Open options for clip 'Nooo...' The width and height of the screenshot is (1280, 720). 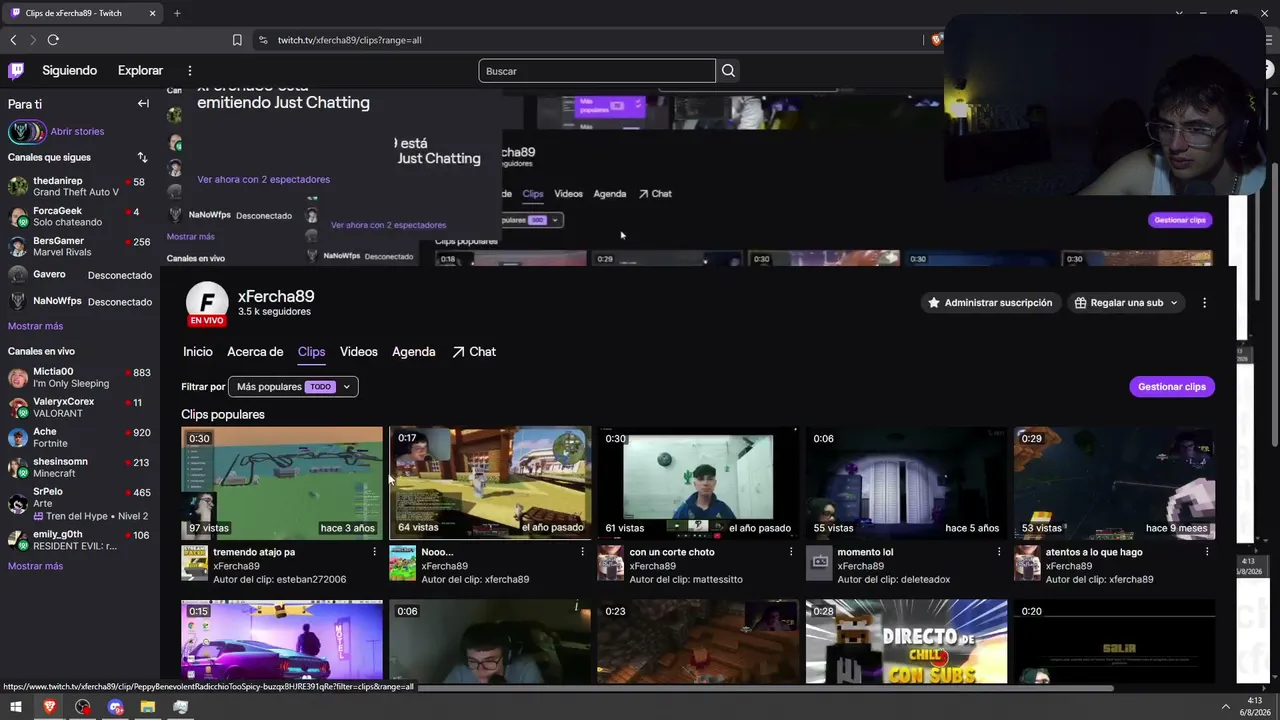[x=583, y=552]
